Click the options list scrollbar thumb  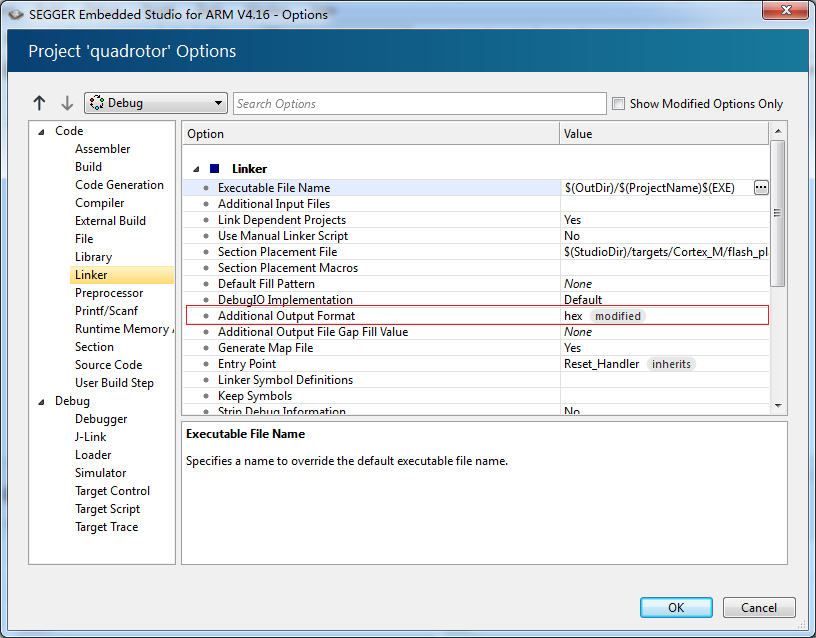coord(777,213)
